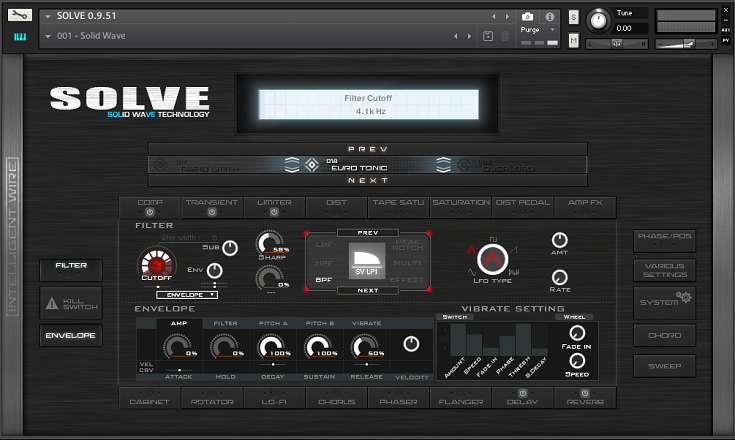The height and width of the screenshot is (440, 735).
Task: Go to next instrument arrow beside SOLVE 0.9.51
Action: (507, 16)
